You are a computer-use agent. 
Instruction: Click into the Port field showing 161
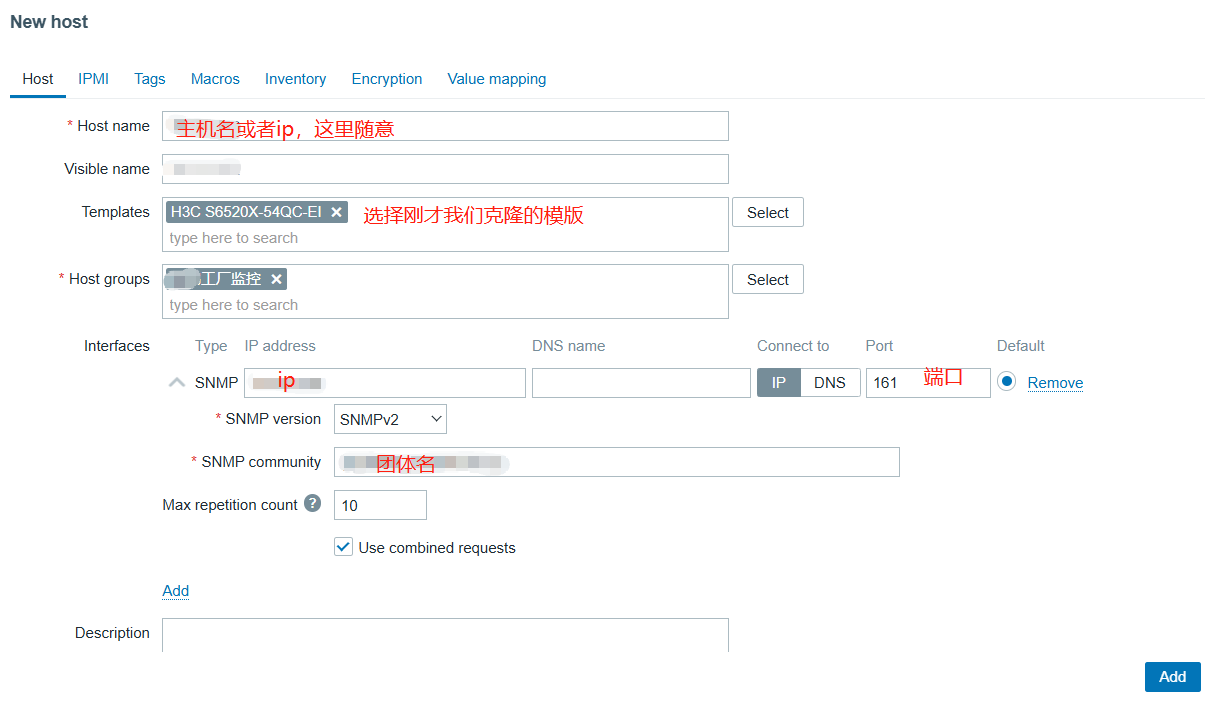[x=927, y=382]
